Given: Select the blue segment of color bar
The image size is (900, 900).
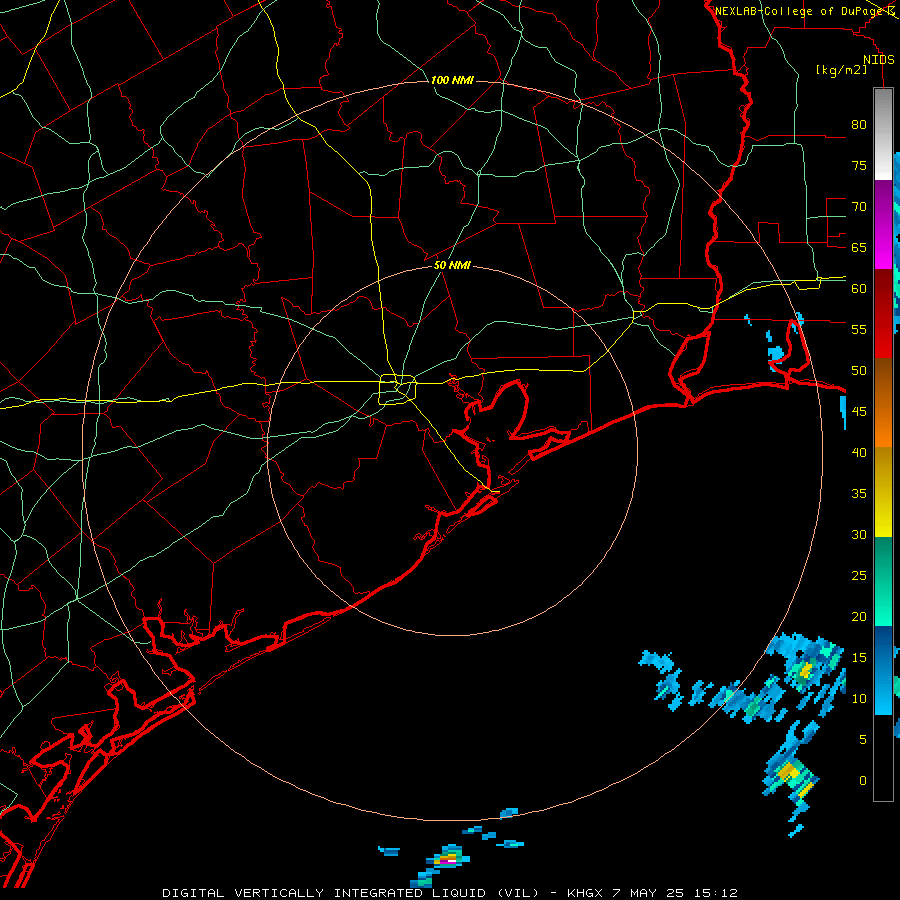Looking at the screenshot, I should [x=883, y=670].
